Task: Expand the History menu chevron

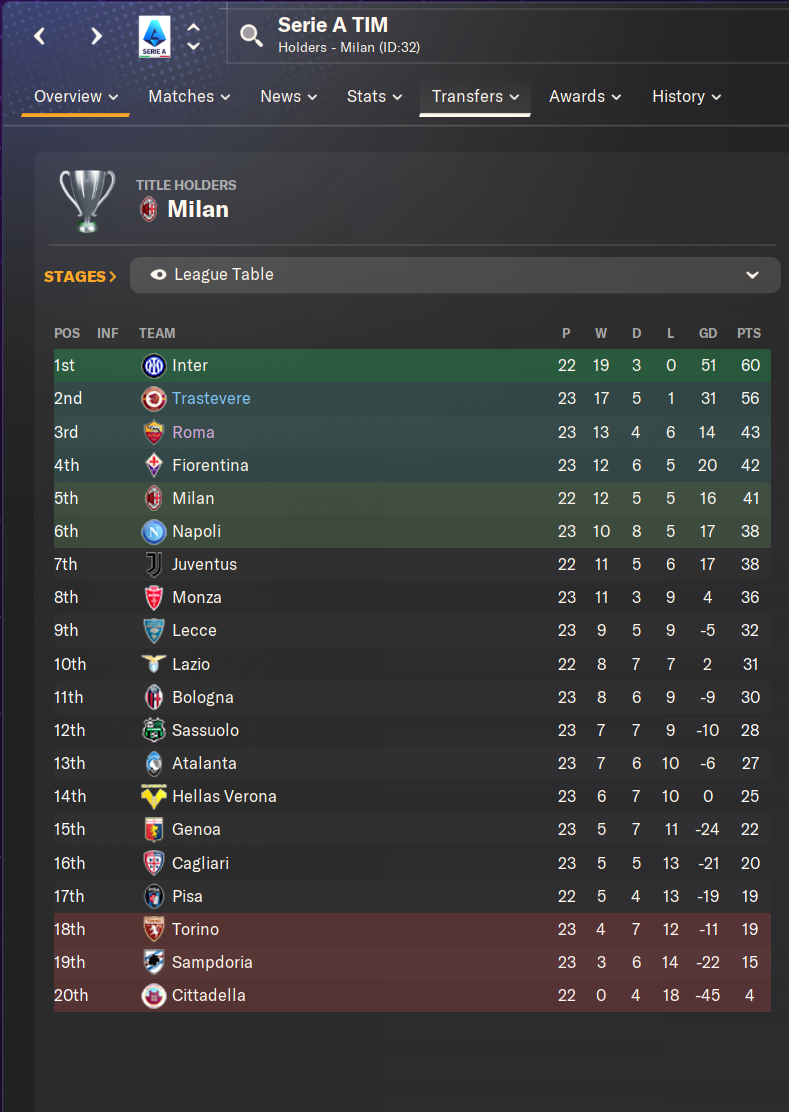Action: [716, 97]
